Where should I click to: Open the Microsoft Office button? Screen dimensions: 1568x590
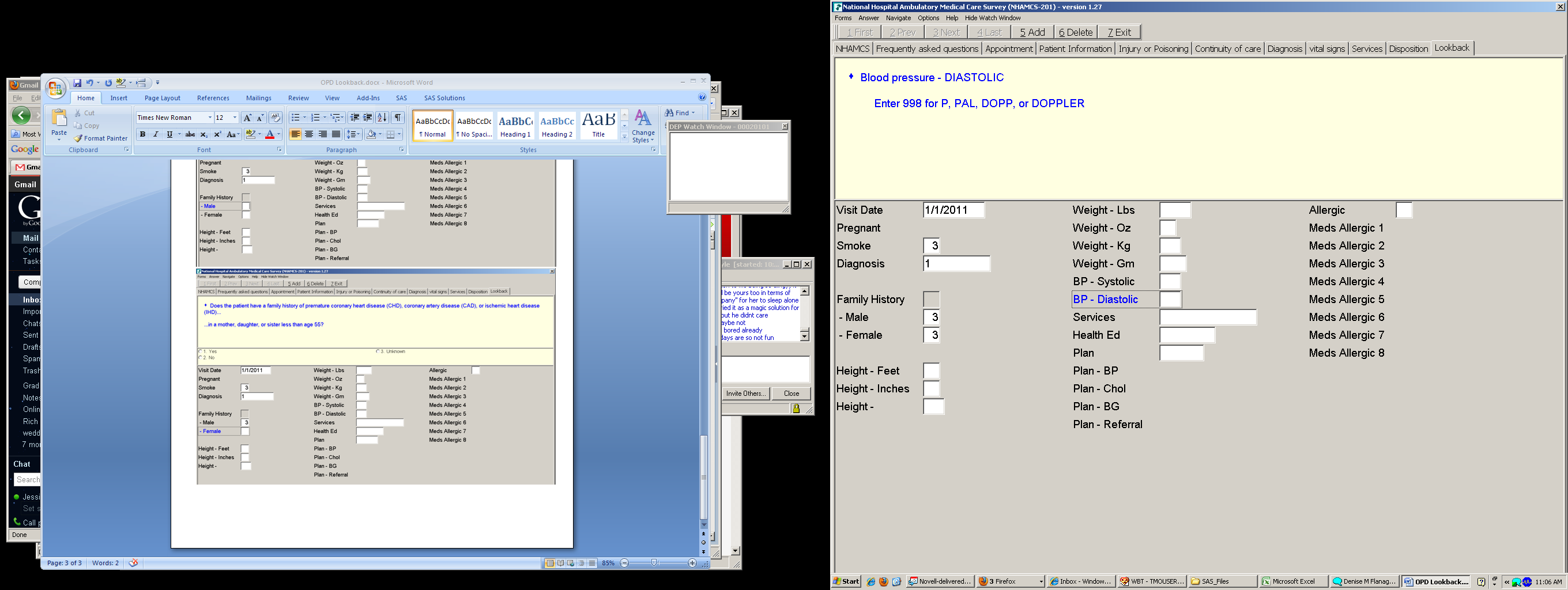(55, 88)
